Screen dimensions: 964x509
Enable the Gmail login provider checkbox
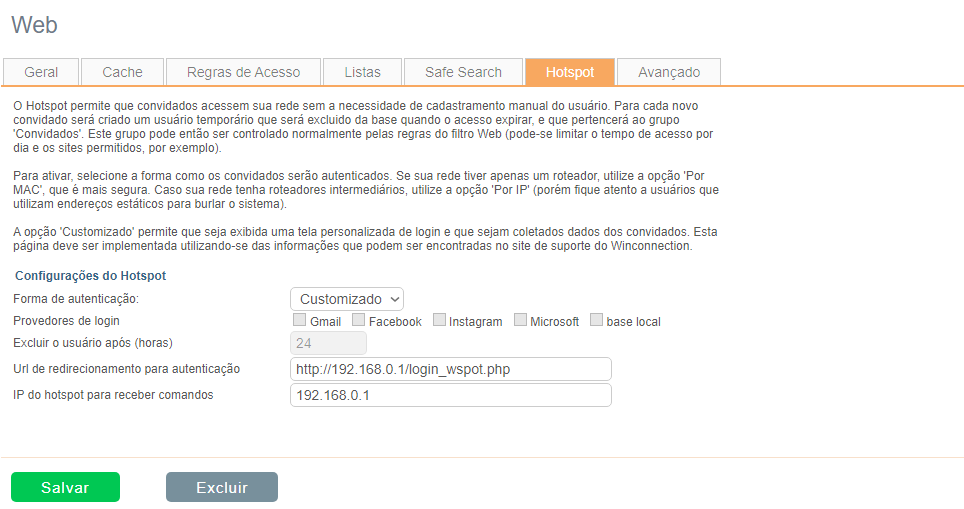pos(299,320)
